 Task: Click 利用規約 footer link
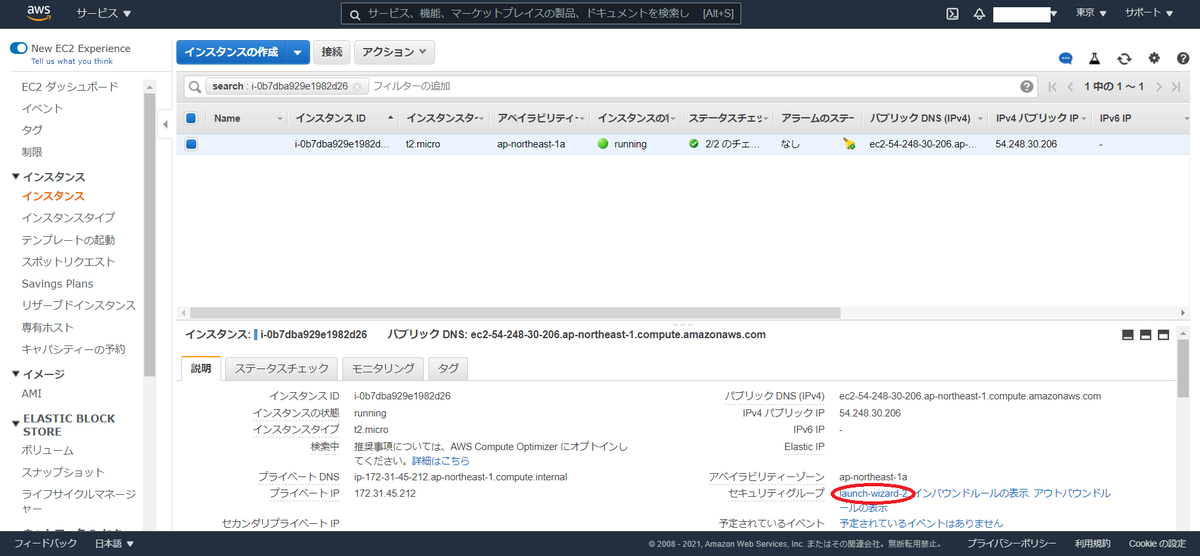1092,544
